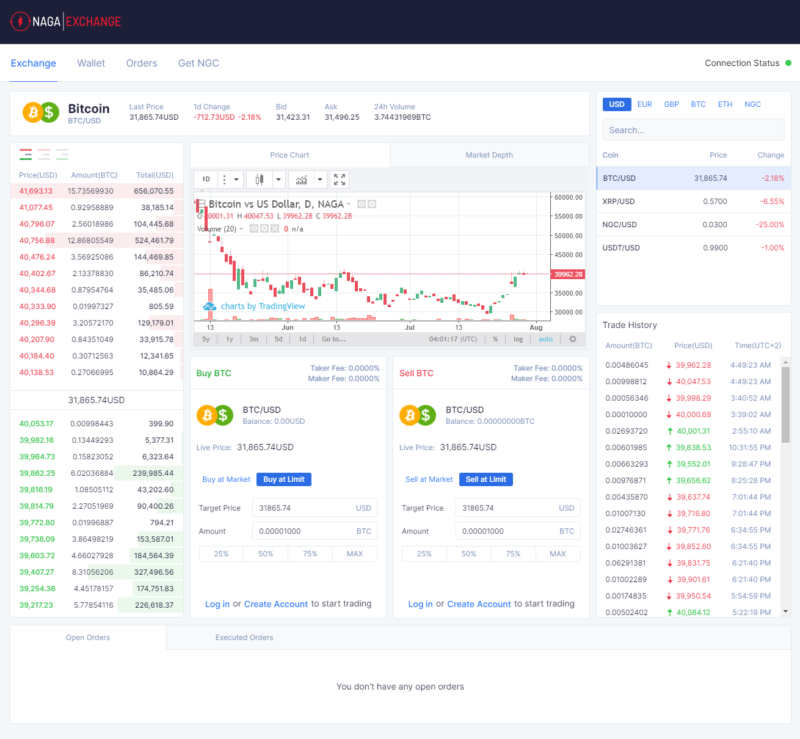The width and height of the screenshot is (800, 739).
Task: Toggle the chart fullscreen mode icon
Action: [339, 180]
